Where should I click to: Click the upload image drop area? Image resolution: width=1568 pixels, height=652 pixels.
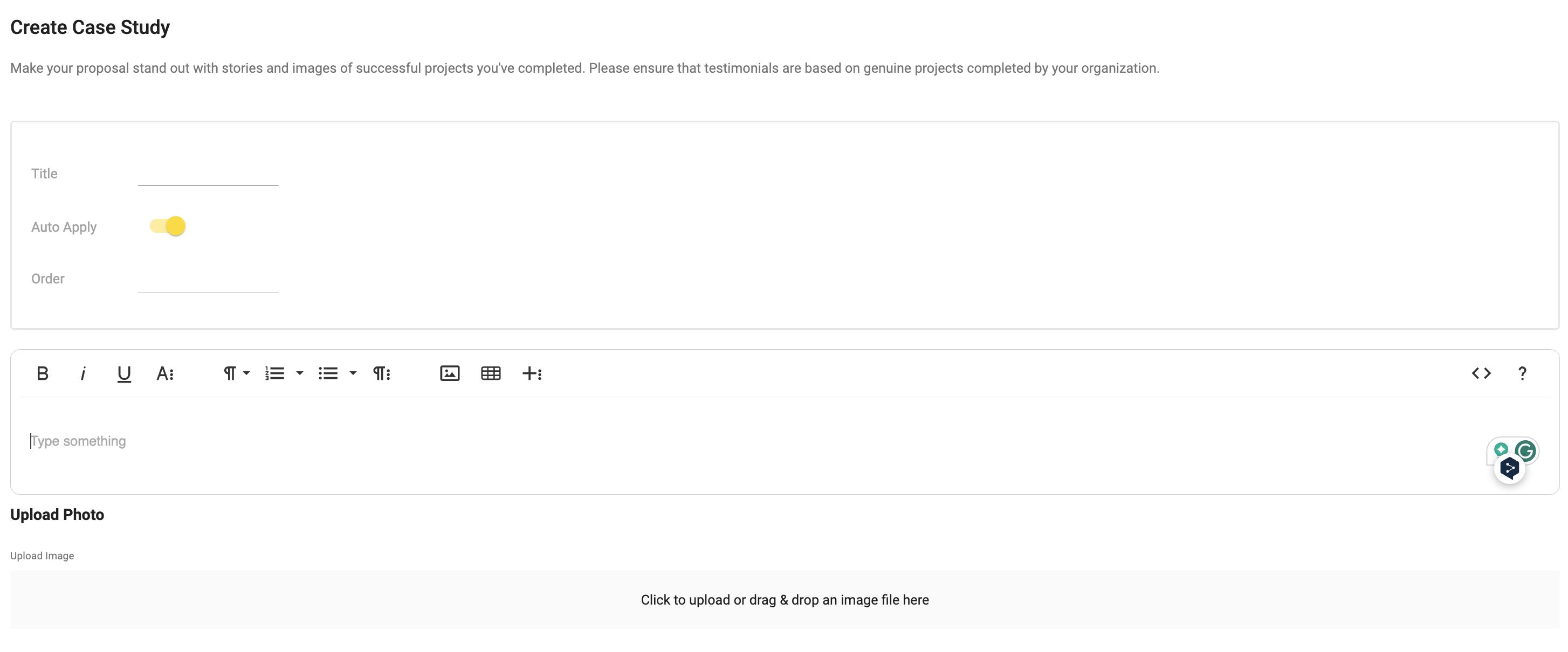click(x=784, y=599)
